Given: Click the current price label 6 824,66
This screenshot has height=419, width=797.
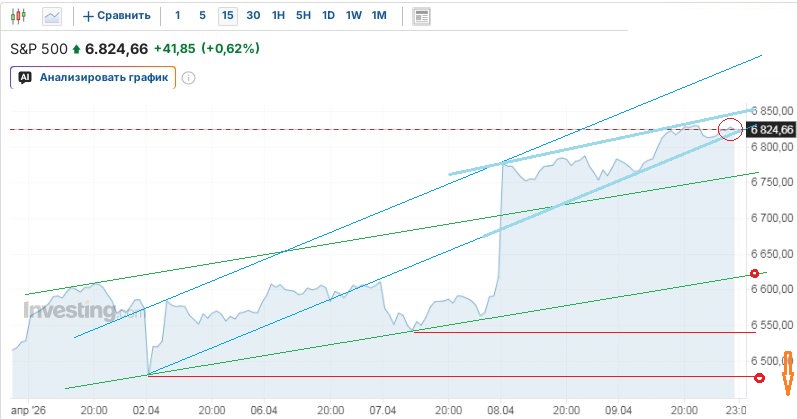Looking at the screenshot, I should point(771,129).
